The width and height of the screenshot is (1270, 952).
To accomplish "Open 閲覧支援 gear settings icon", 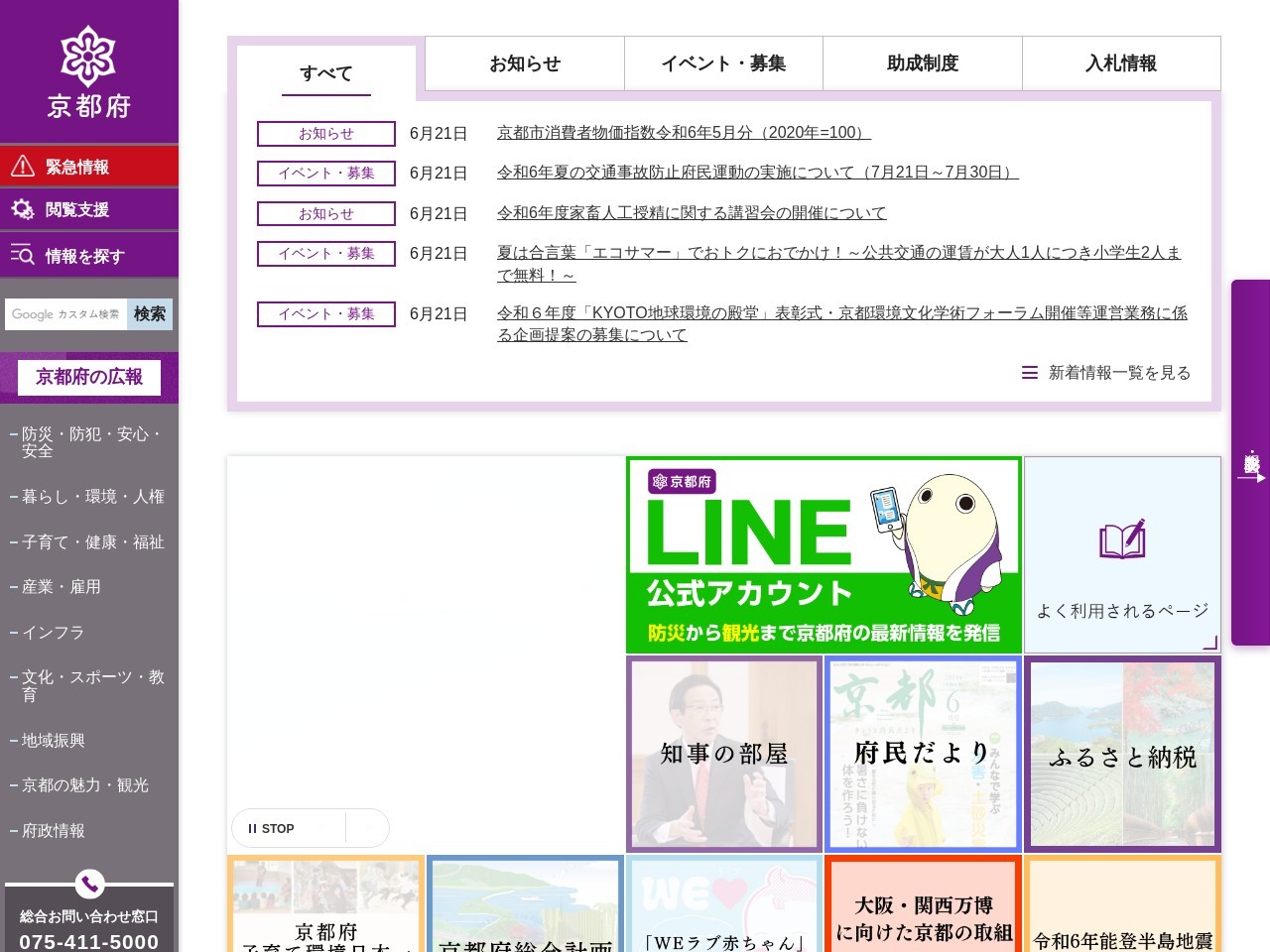I will tap(23, 209).
